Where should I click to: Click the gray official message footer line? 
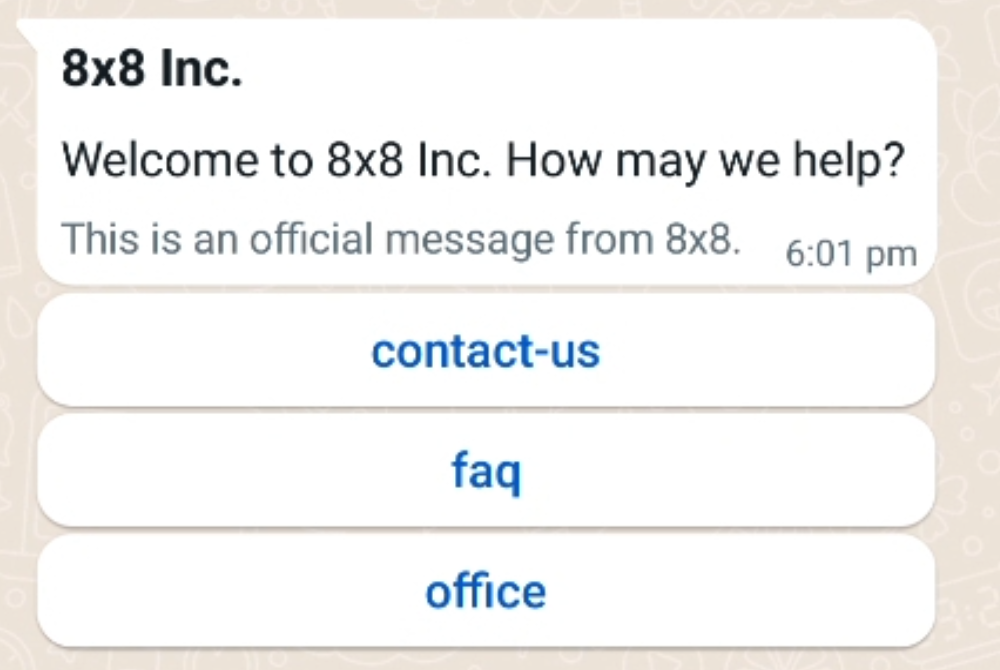pyautogui.click(x=401, y=240)
